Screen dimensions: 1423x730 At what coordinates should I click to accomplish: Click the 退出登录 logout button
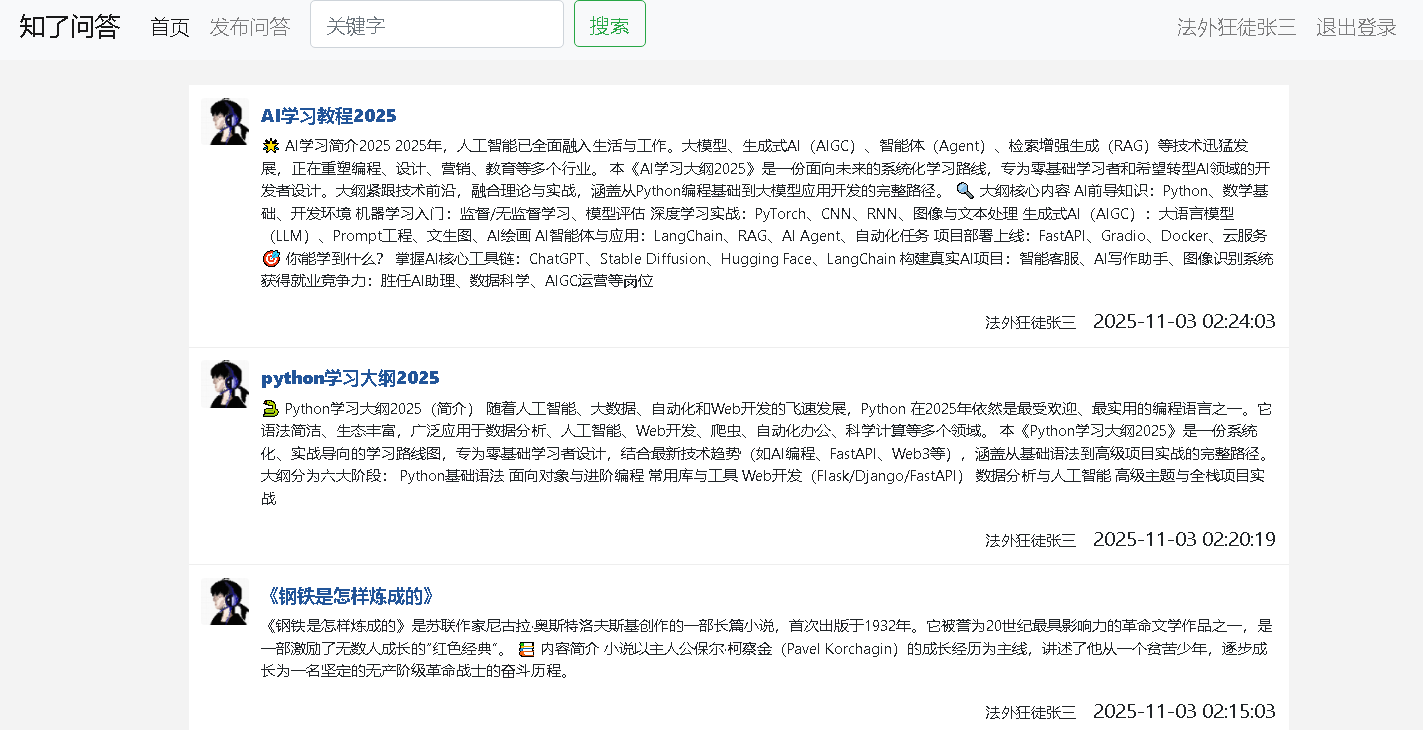[1356, 27]
